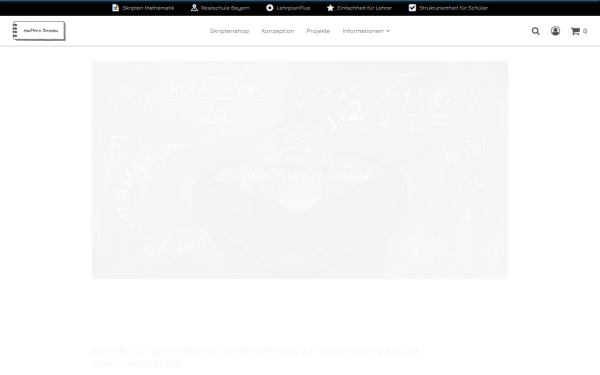The height and width of the screenshot is (375, 600).
Task: Click the Herzlich Willkommen hero heading
Action: [x=300, y=176]
